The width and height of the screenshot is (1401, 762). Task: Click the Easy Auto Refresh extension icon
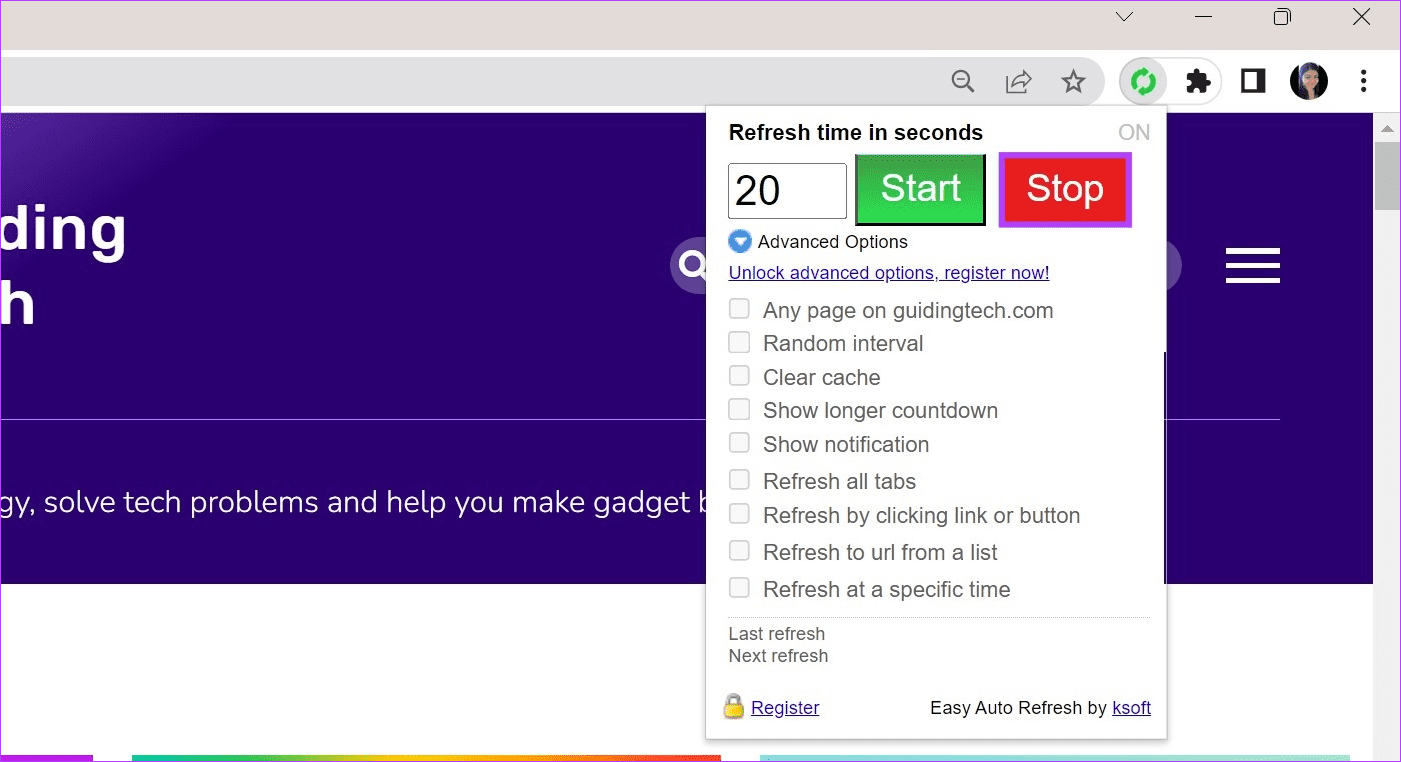tap(1142, 82)
